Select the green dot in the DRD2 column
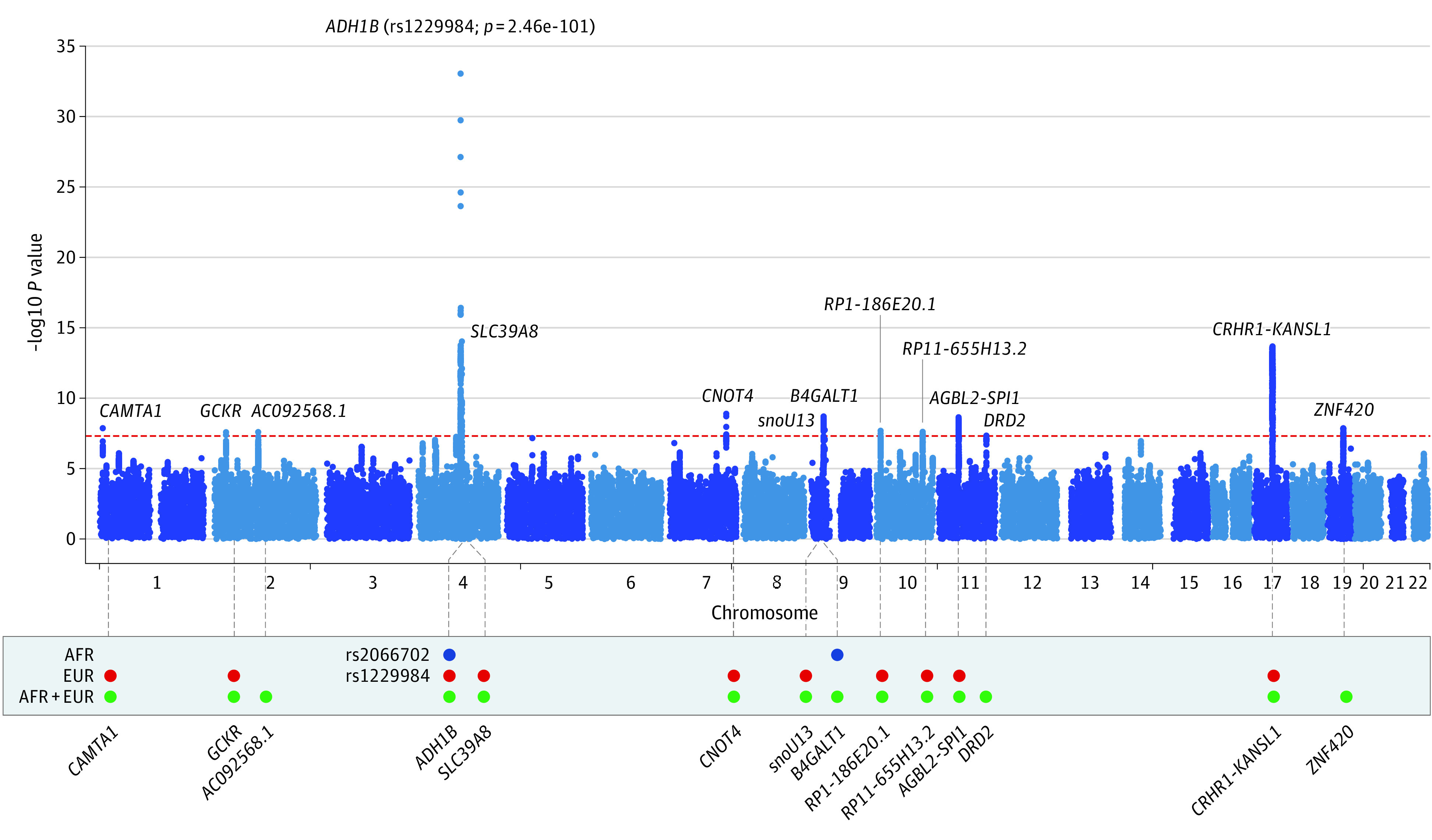1432x840 pixels. [986, 697]
